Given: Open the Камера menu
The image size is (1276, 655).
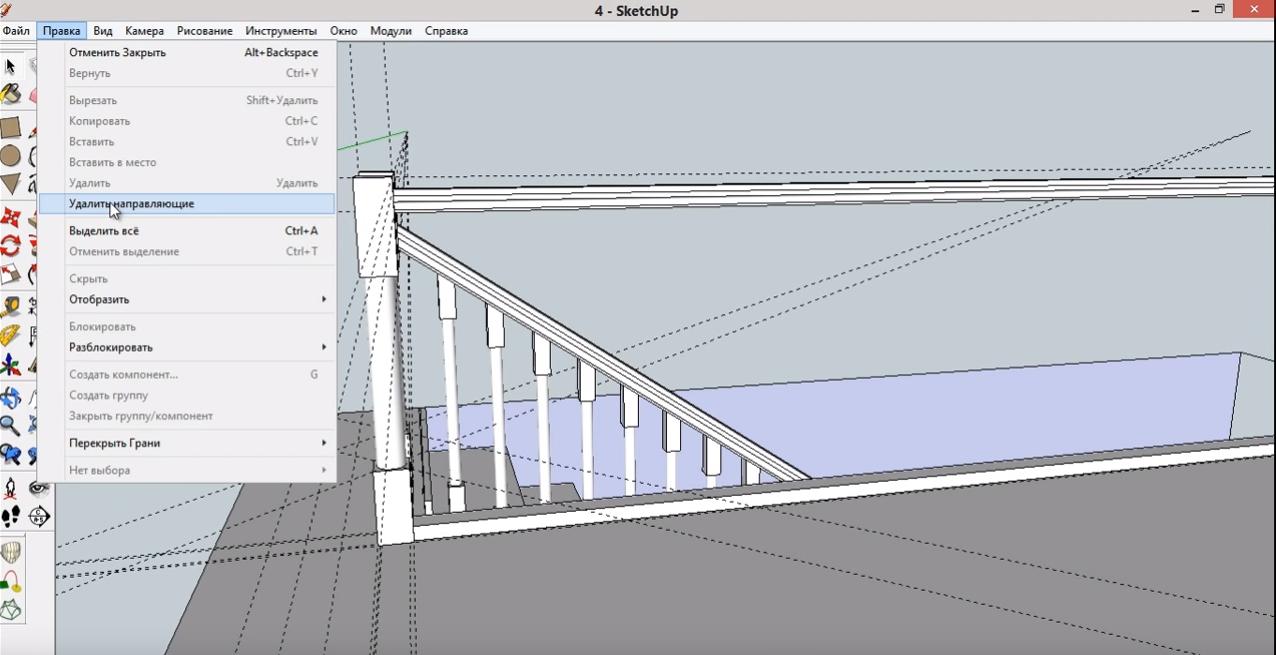Looking at the screenshot, I should click(145, 31).
